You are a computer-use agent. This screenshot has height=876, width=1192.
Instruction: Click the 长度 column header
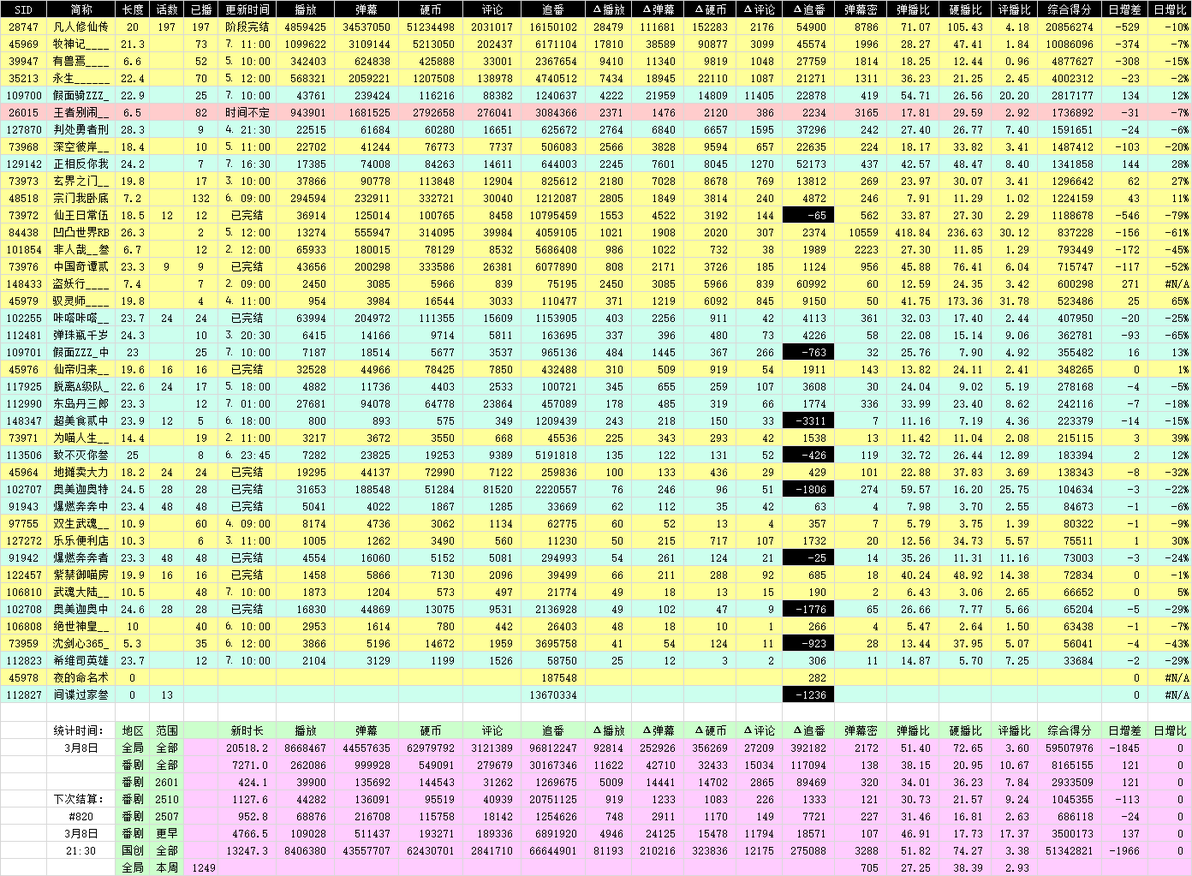click(132, 10)
